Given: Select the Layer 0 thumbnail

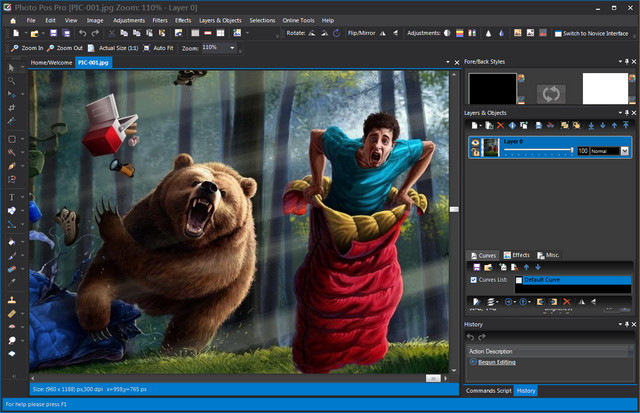Looking at the screenshot, I should coord(492,147).
